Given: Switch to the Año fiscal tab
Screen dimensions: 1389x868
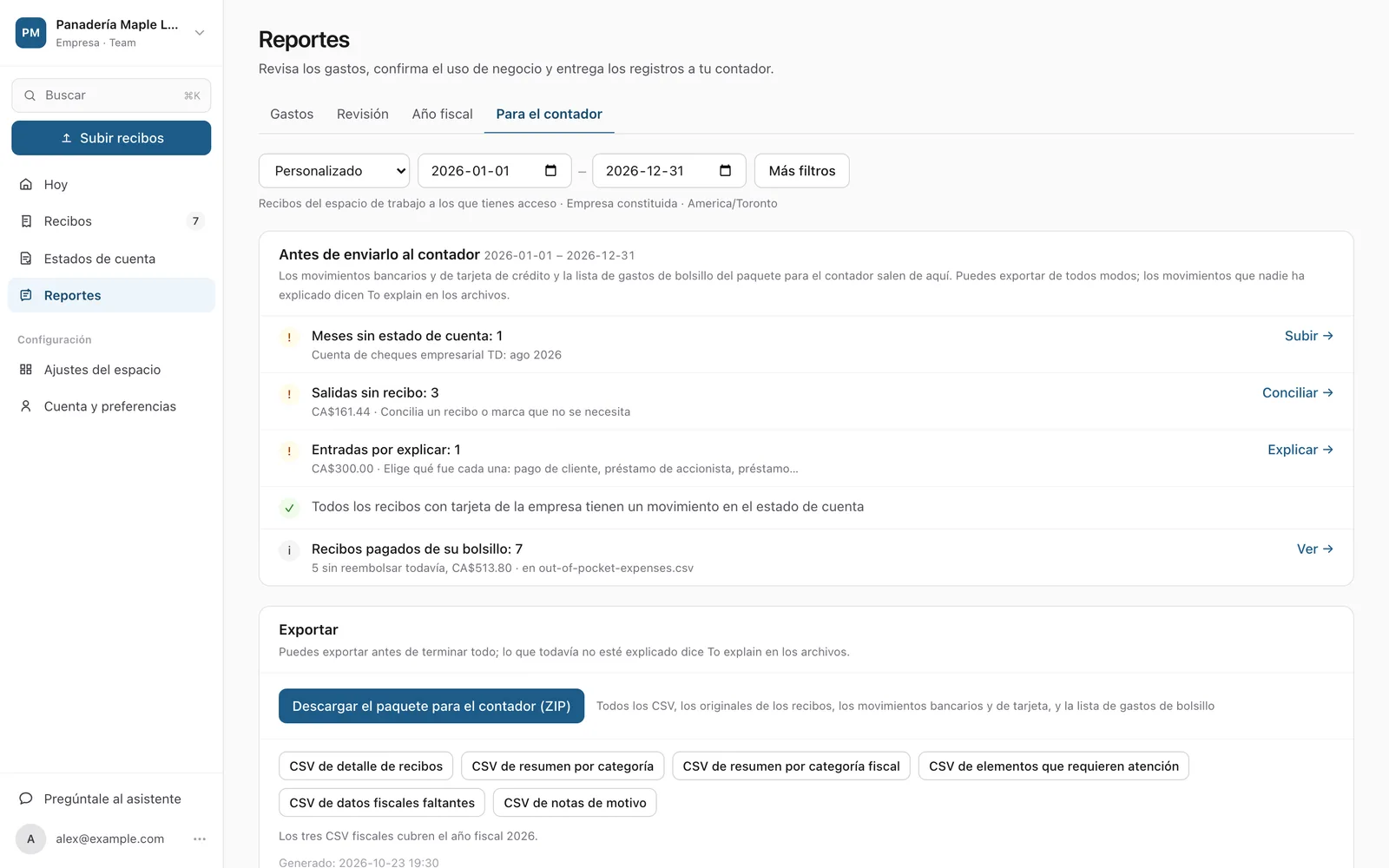Looking at the screenshot, I should point(443,114).
